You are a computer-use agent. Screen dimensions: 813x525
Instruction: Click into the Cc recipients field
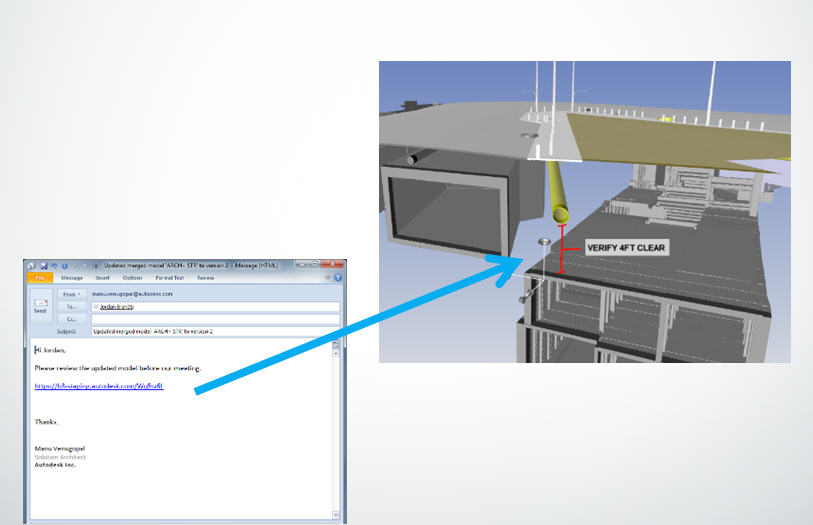213,318
